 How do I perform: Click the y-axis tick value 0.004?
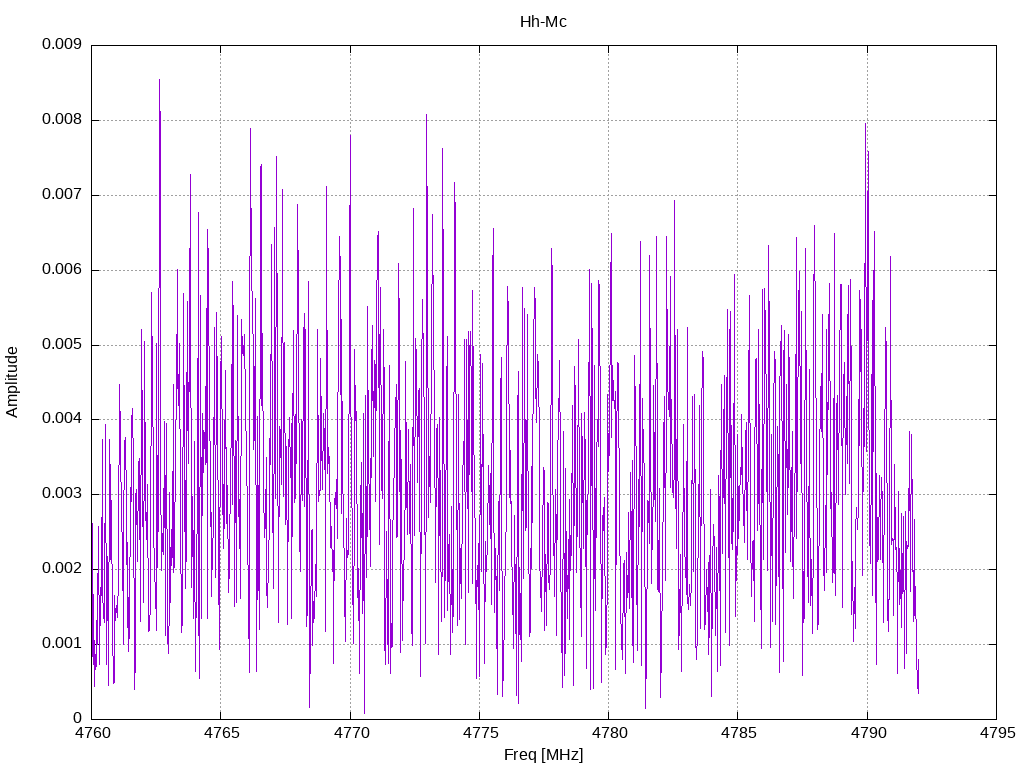click(x=61, y=419)
